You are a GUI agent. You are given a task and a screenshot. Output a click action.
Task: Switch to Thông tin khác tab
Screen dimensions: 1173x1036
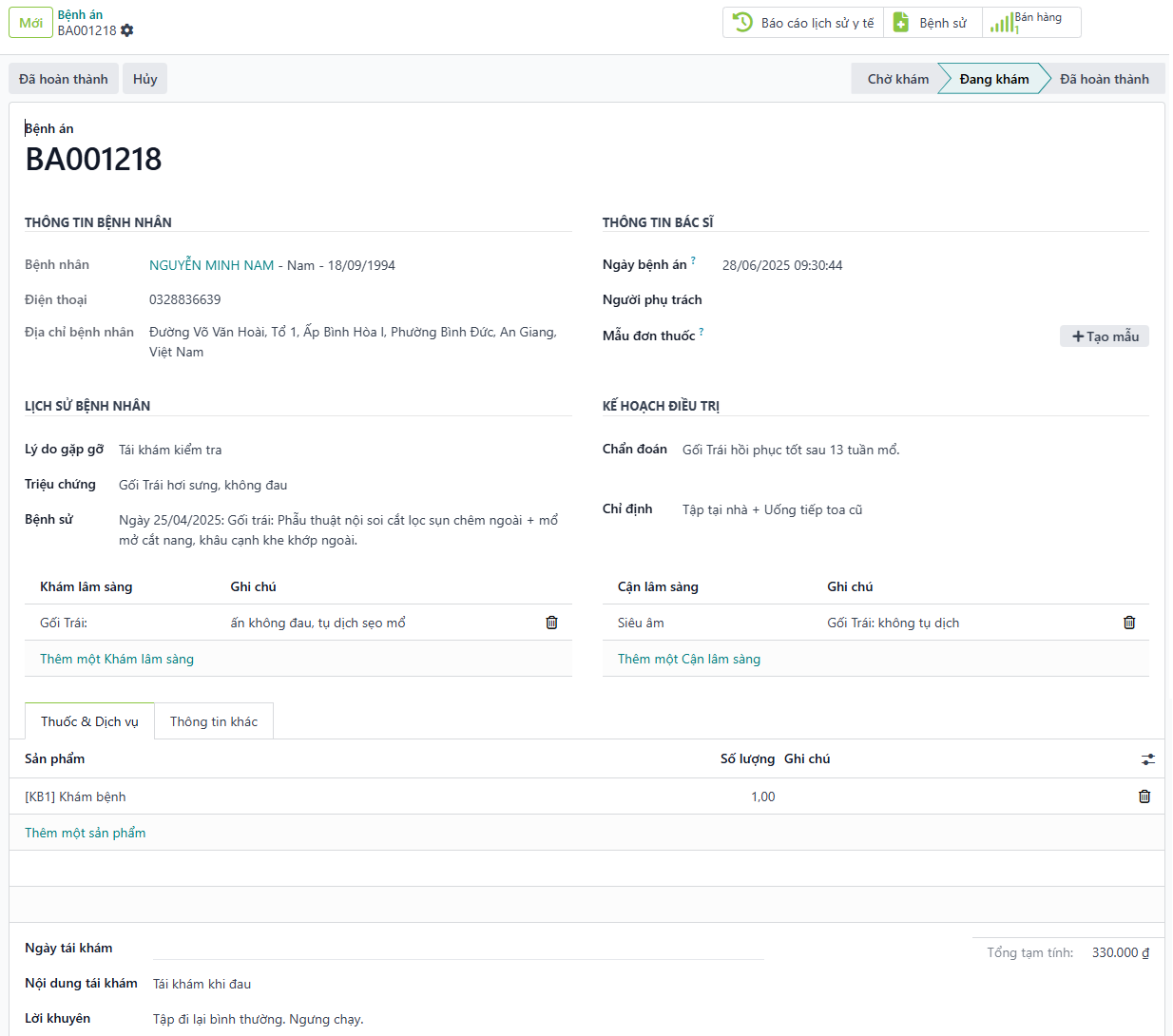point(214,721)
